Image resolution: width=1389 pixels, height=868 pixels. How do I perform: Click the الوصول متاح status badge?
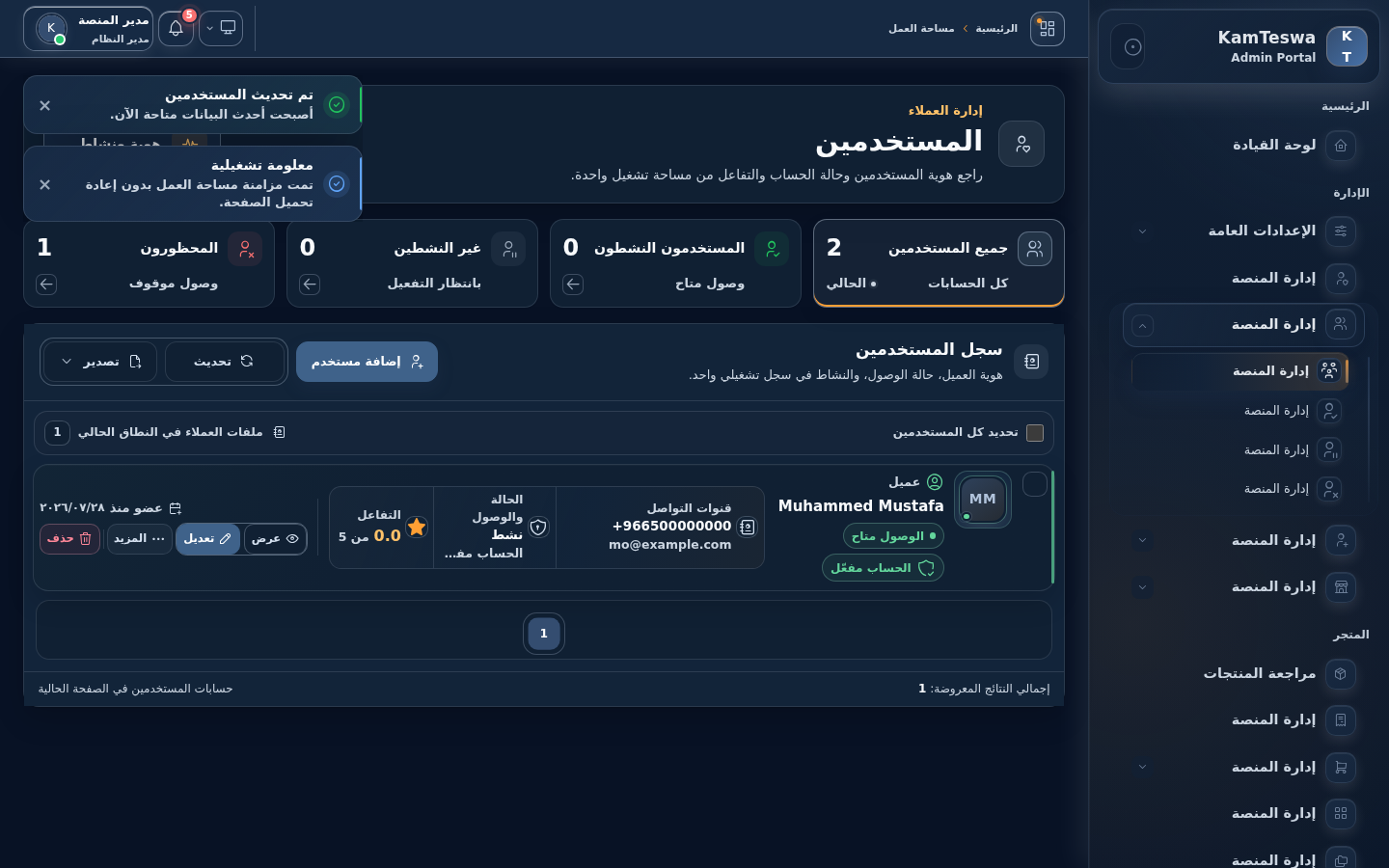pos(893,536)
